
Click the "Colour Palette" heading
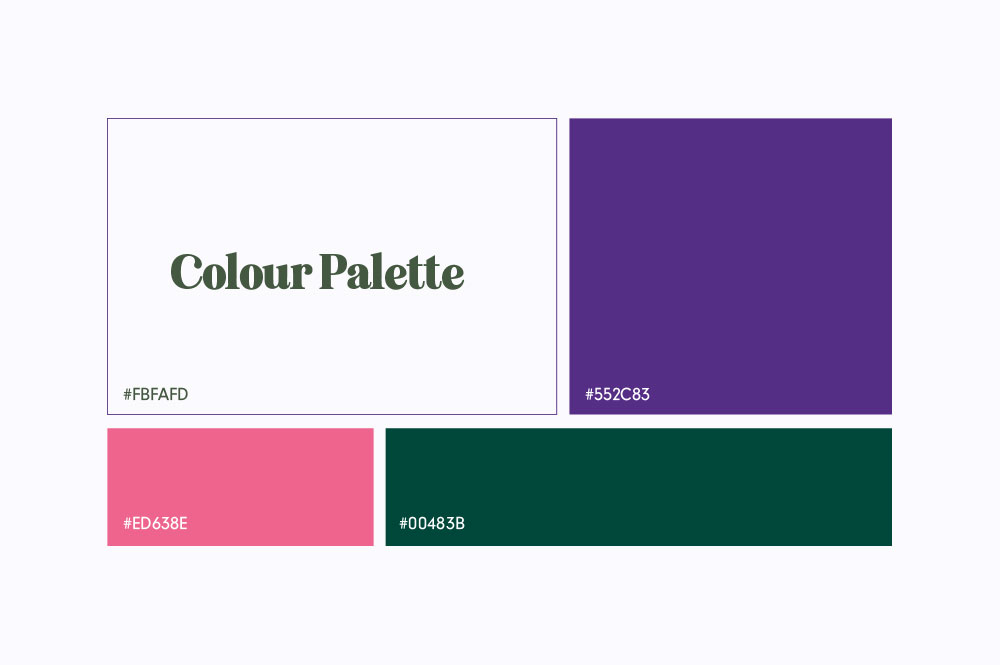pyautogui.click(x=317, y=272)
